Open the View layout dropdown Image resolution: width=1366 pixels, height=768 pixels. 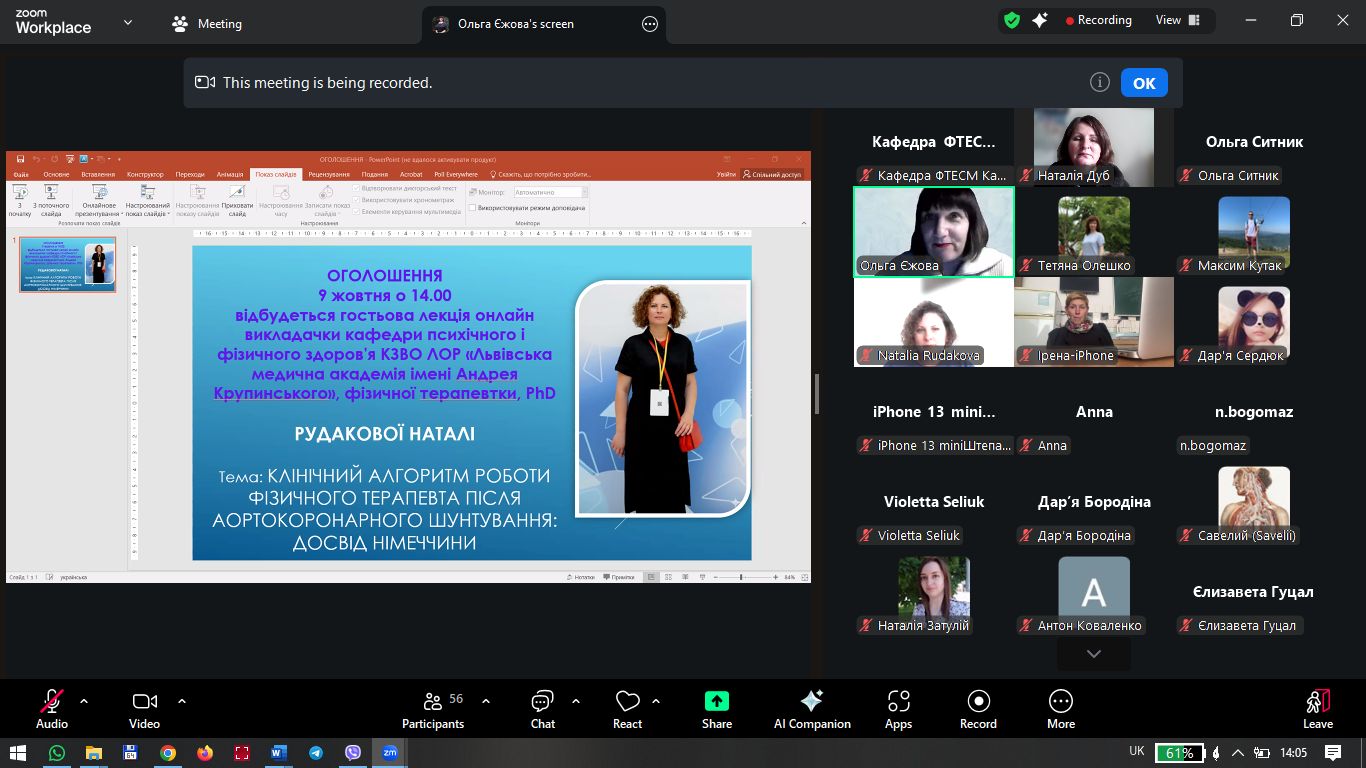pyautogui.click(x=1176, y=20)
